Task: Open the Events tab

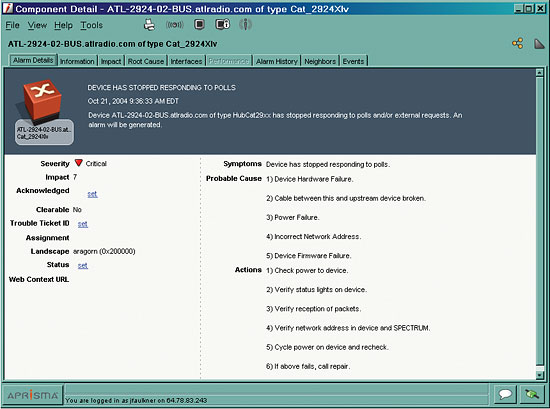Action: click(x=353, y=61)
